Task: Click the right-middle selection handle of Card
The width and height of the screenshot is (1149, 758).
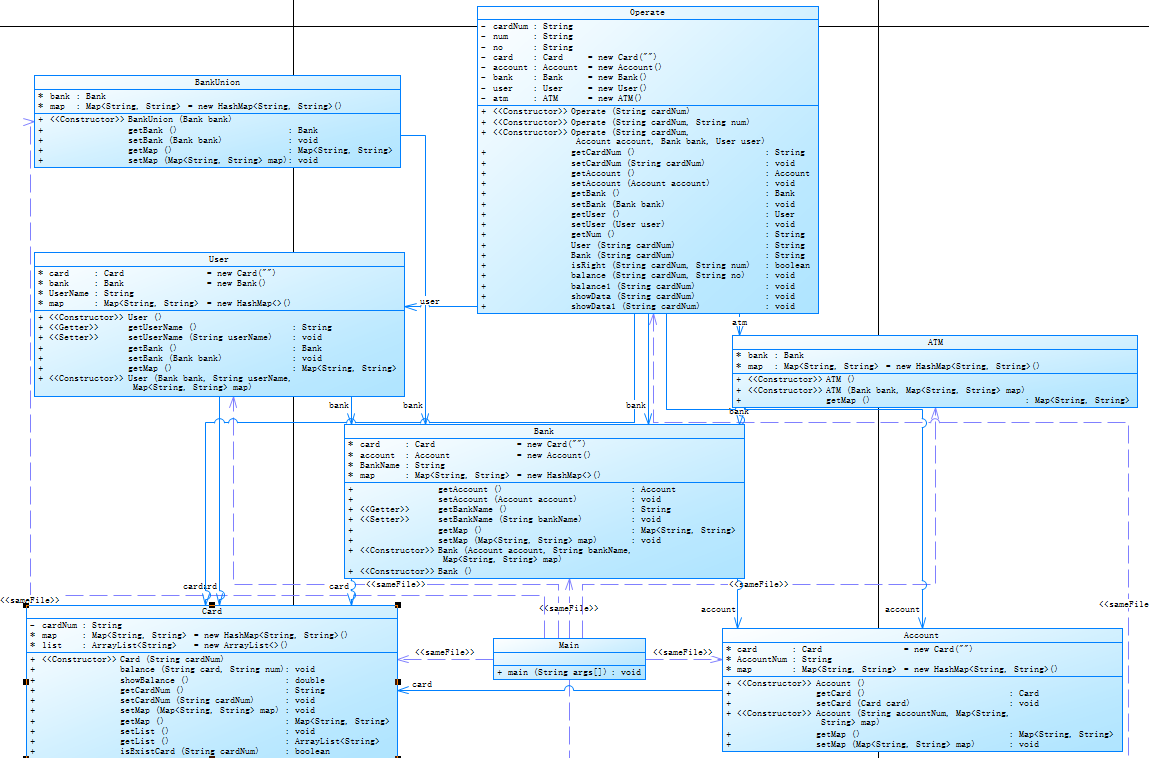Action: point(398,682)
